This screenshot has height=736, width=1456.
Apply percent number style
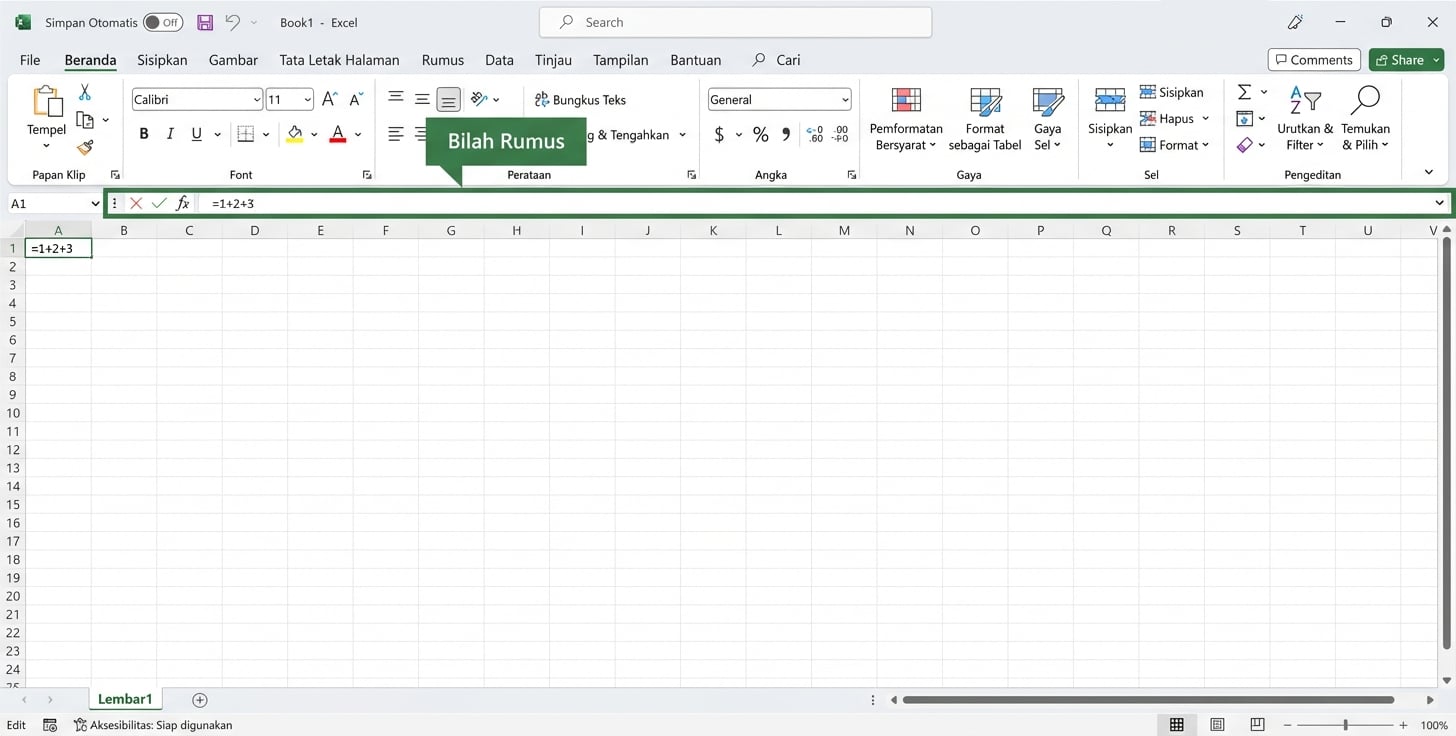(x=760, y=134)
